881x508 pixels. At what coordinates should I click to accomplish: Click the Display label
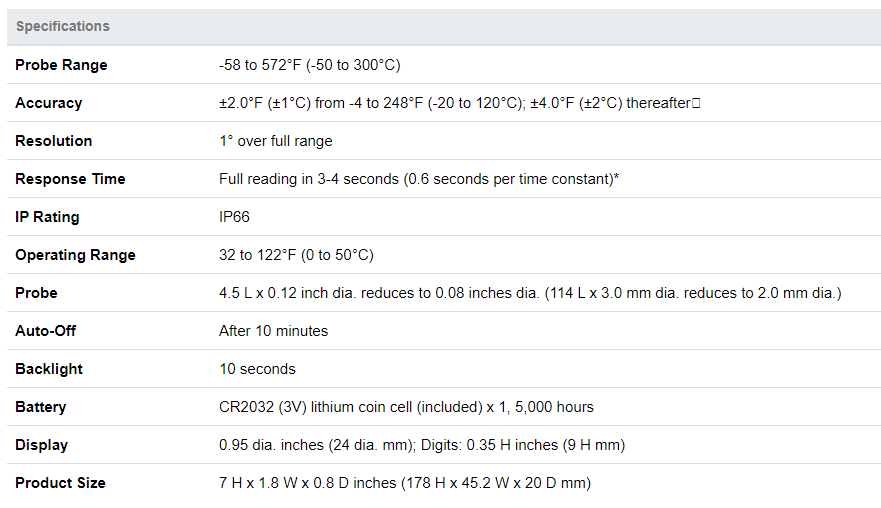click(41, 445)
